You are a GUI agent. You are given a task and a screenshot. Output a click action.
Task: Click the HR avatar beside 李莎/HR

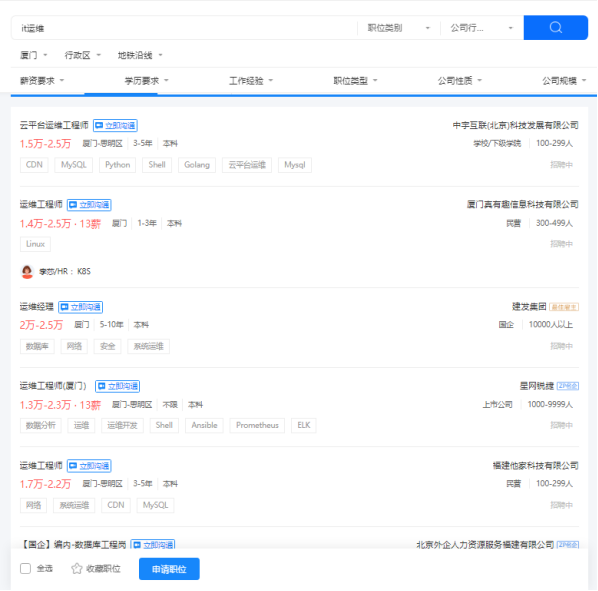(27, 271)
